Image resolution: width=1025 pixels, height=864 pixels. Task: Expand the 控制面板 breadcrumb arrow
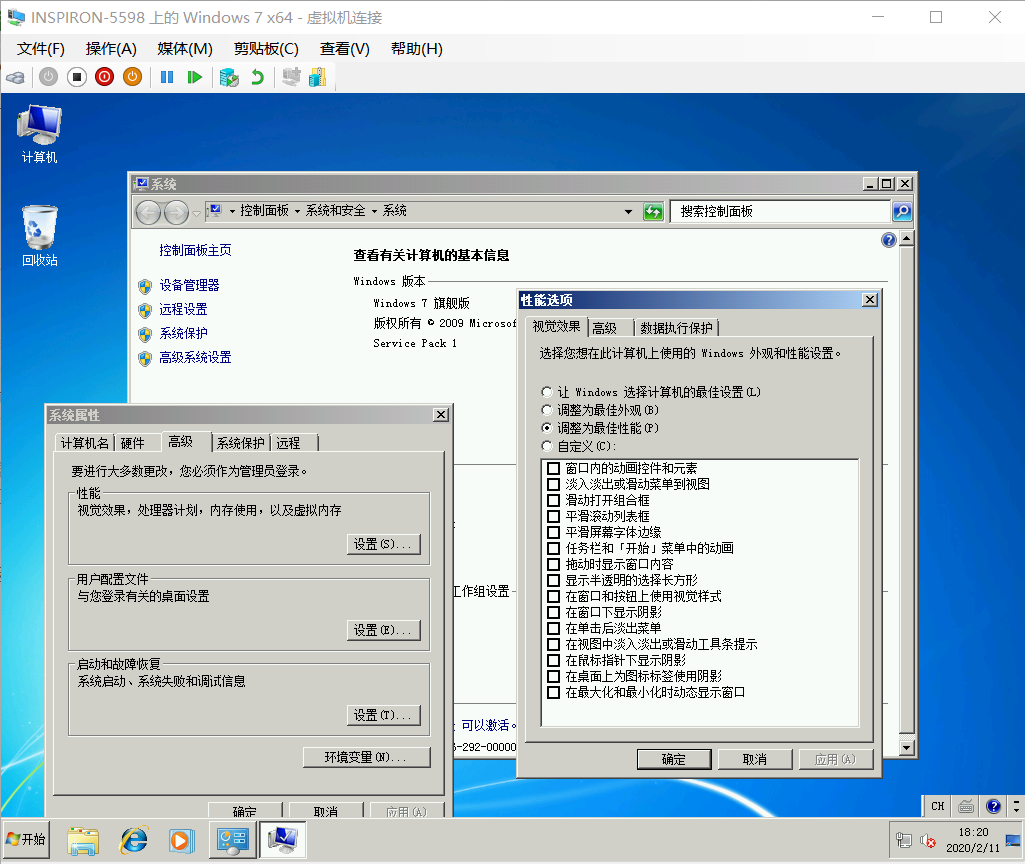click(x=297, y=211)
